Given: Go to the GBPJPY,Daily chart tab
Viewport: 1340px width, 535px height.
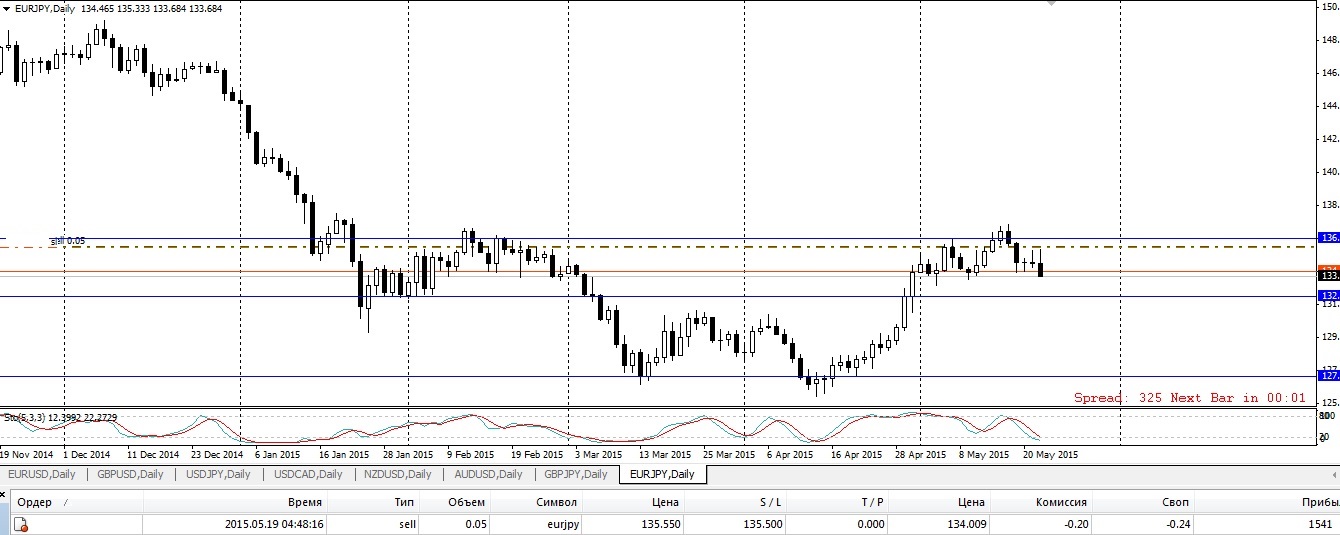Looking at the screenshot, I should click(x=575, y=474).
